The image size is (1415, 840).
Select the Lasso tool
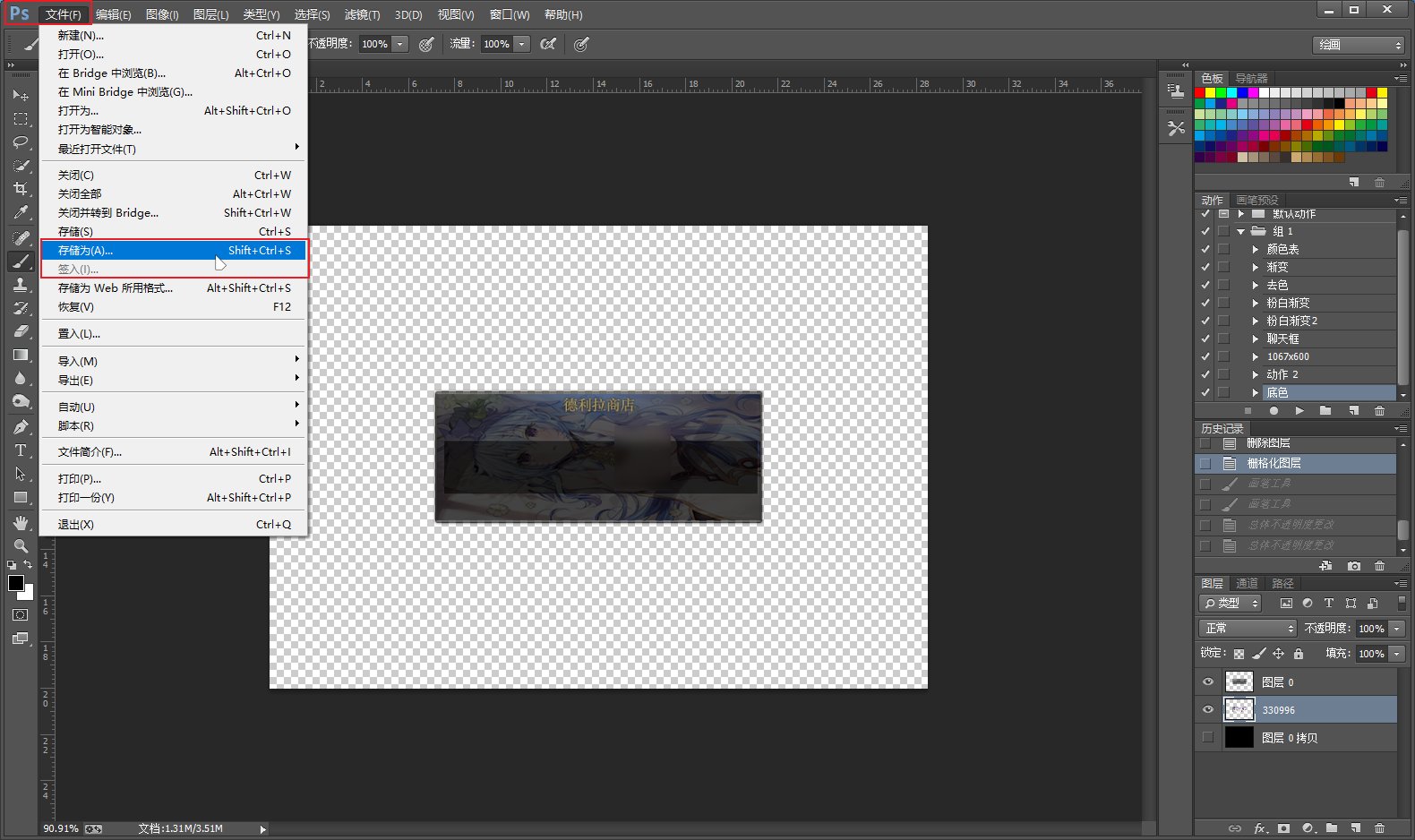coord(21,141)
